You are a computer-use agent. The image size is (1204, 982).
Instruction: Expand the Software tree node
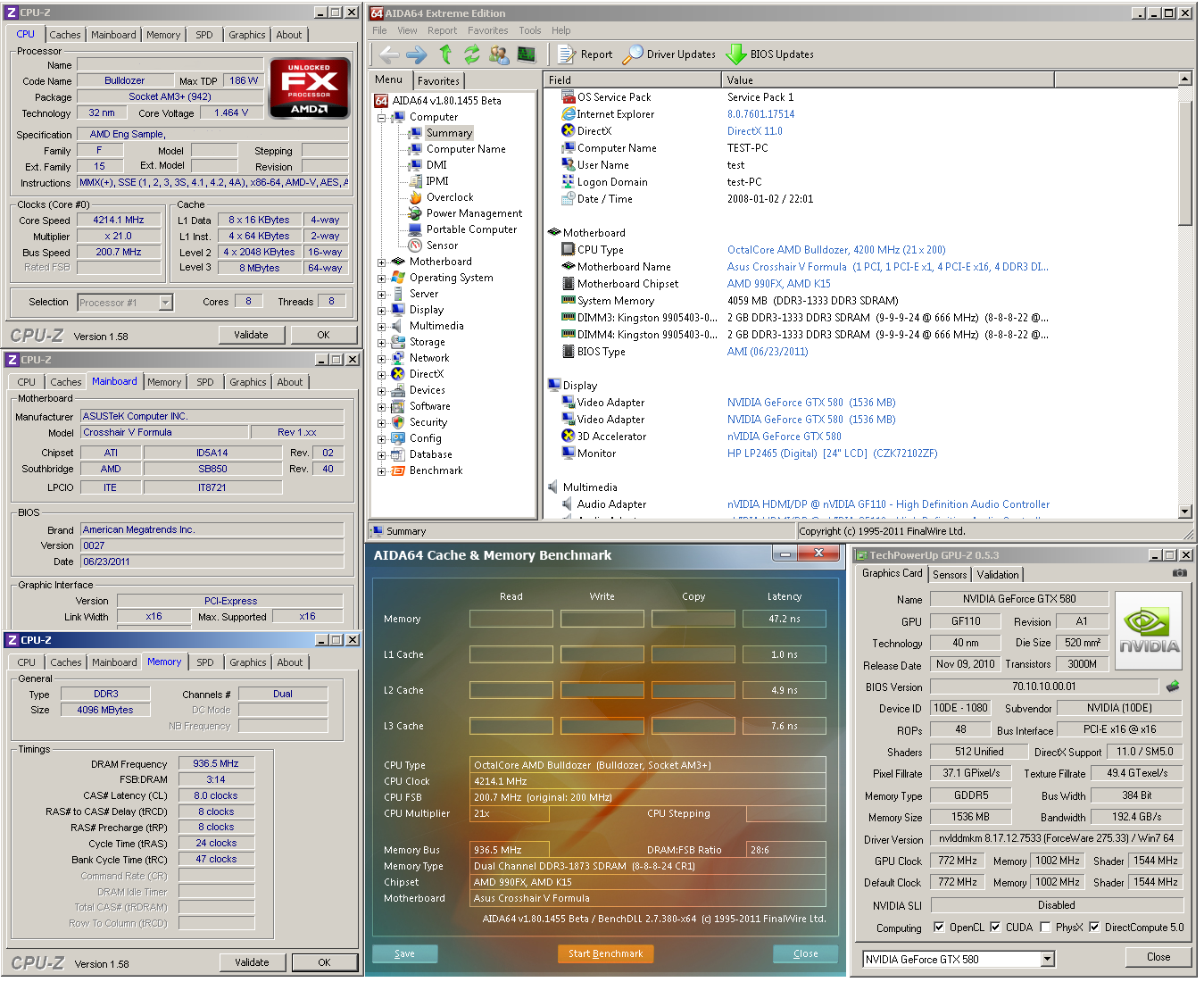(381, 407)
